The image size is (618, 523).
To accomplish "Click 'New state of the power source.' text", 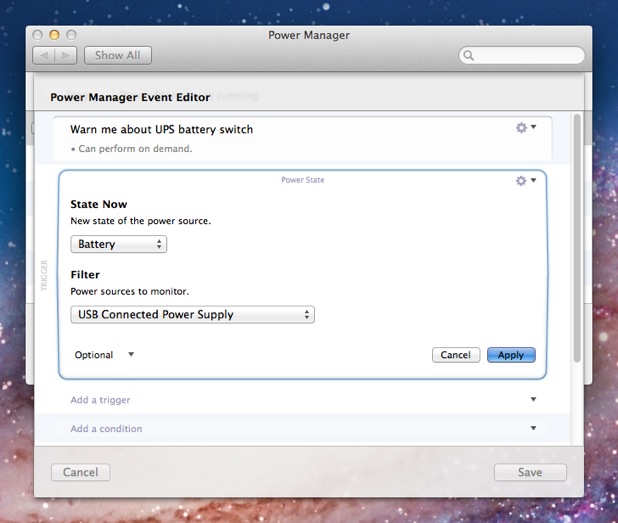I will click(x=141, y=221).
